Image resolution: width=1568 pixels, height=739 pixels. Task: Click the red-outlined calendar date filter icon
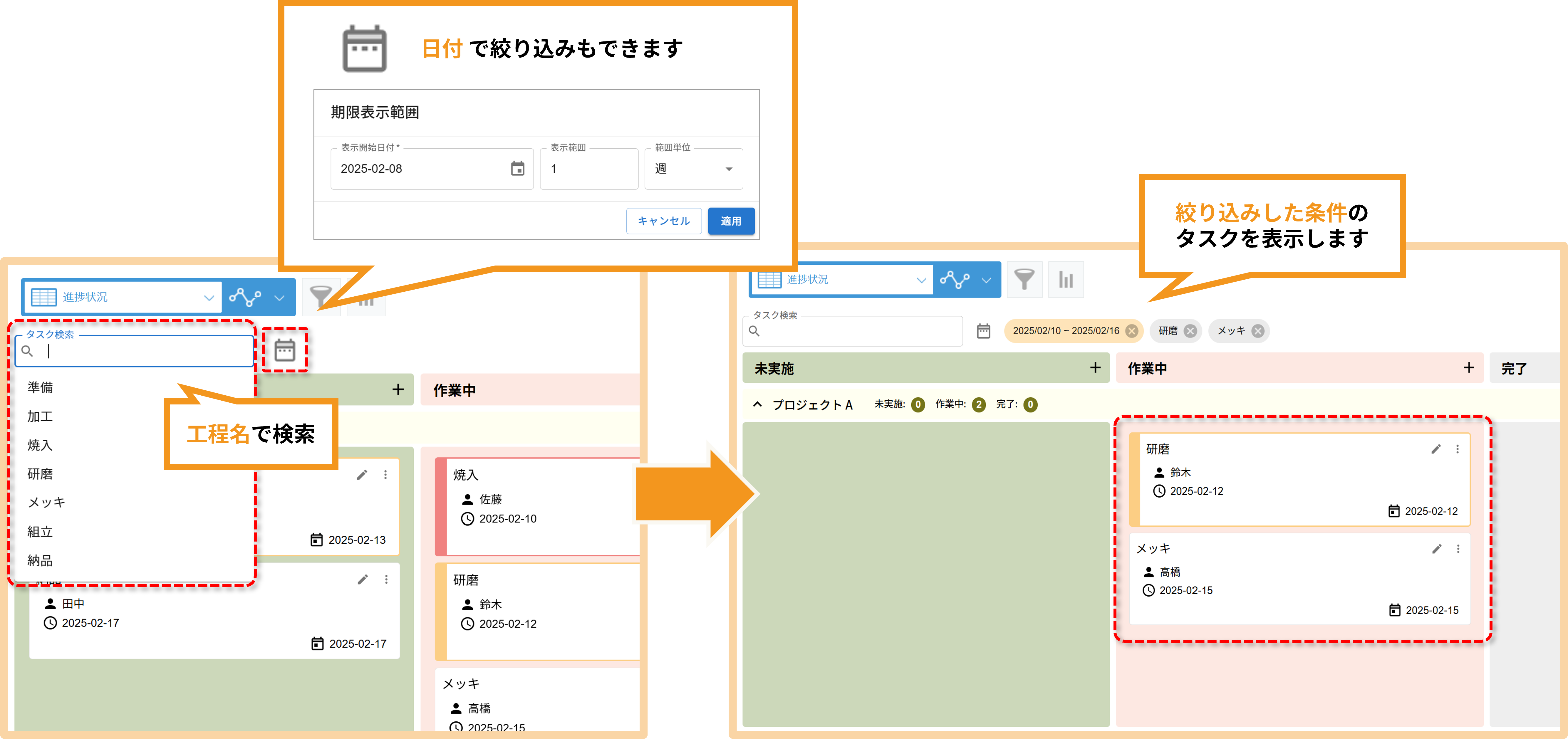(x=285, y=350)
